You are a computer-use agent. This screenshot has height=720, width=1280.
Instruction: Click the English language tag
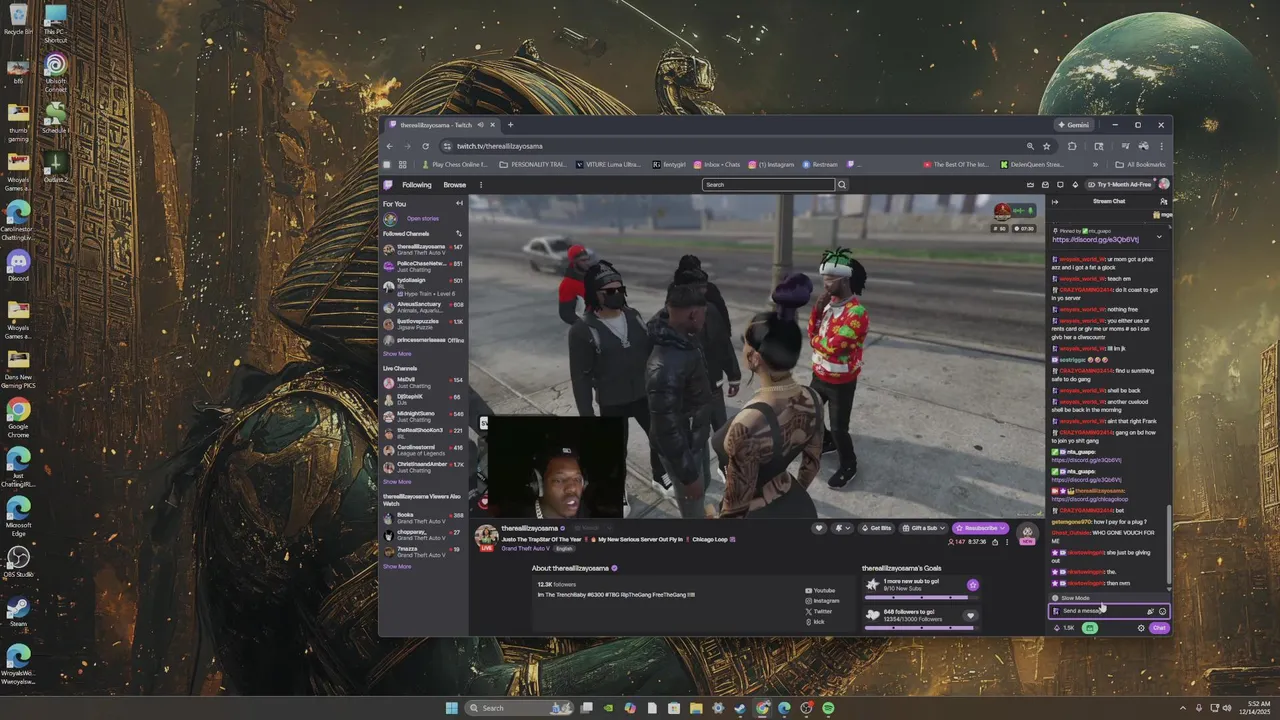coord(564,549)
